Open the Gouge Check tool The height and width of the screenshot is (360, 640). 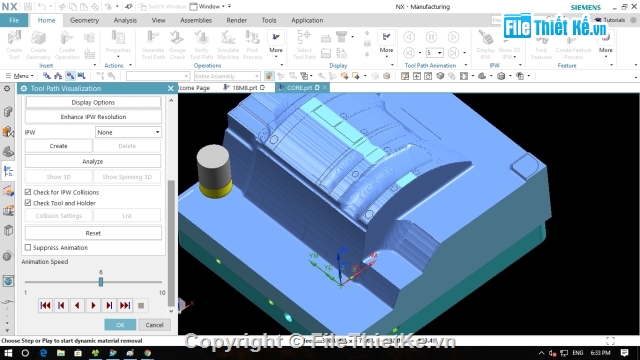click(177, 44)
